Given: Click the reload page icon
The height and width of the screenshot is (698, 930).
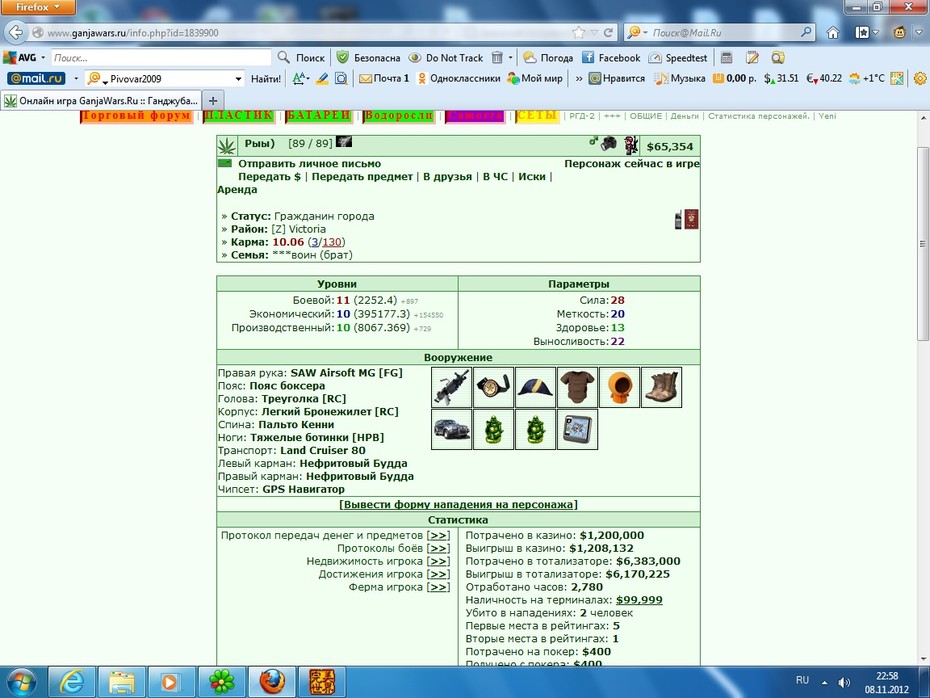Looking at the screenshot, I should (608, 33).
